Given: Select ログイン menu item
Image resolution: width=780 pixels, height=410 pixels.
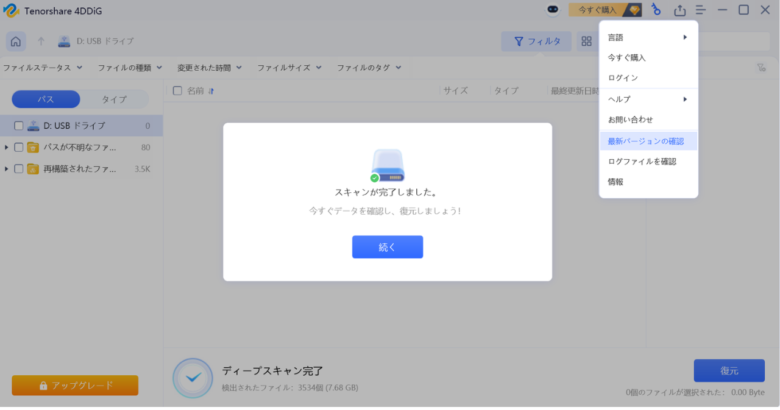Looking at the screenshot, I should tap(648, 78).
